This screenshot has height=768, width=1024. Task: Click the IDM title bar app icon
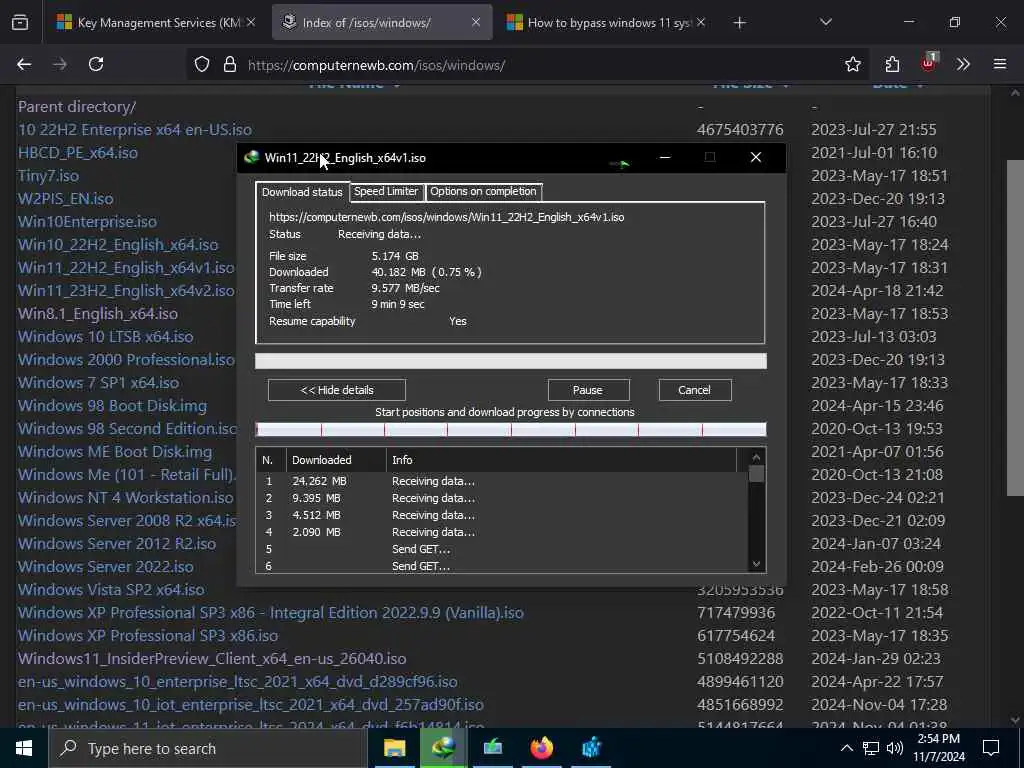tap(251, 157)
